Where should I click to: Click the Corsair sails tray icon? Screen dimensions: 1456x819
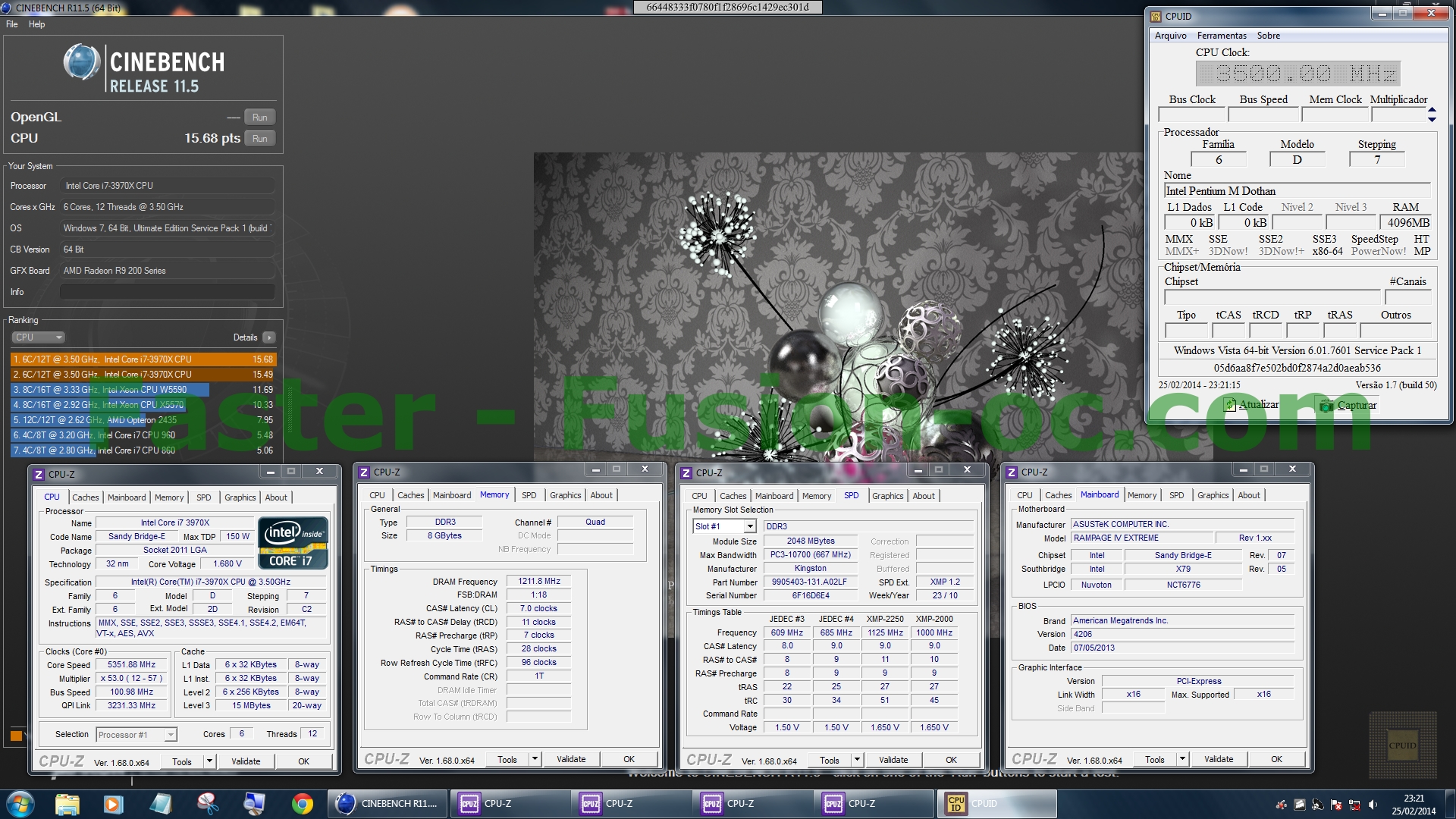1300,805
